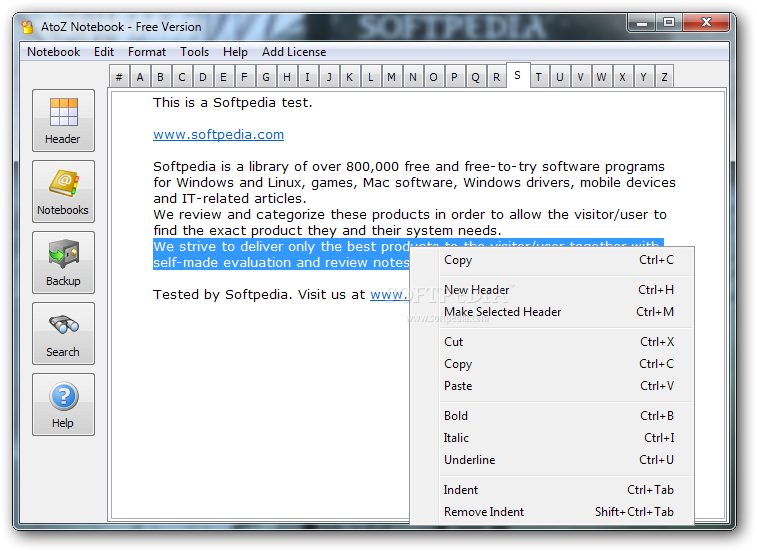Choose Paste from the context menu
The width and height of the screenshot is (757, 551).
(x=552, y=386)
